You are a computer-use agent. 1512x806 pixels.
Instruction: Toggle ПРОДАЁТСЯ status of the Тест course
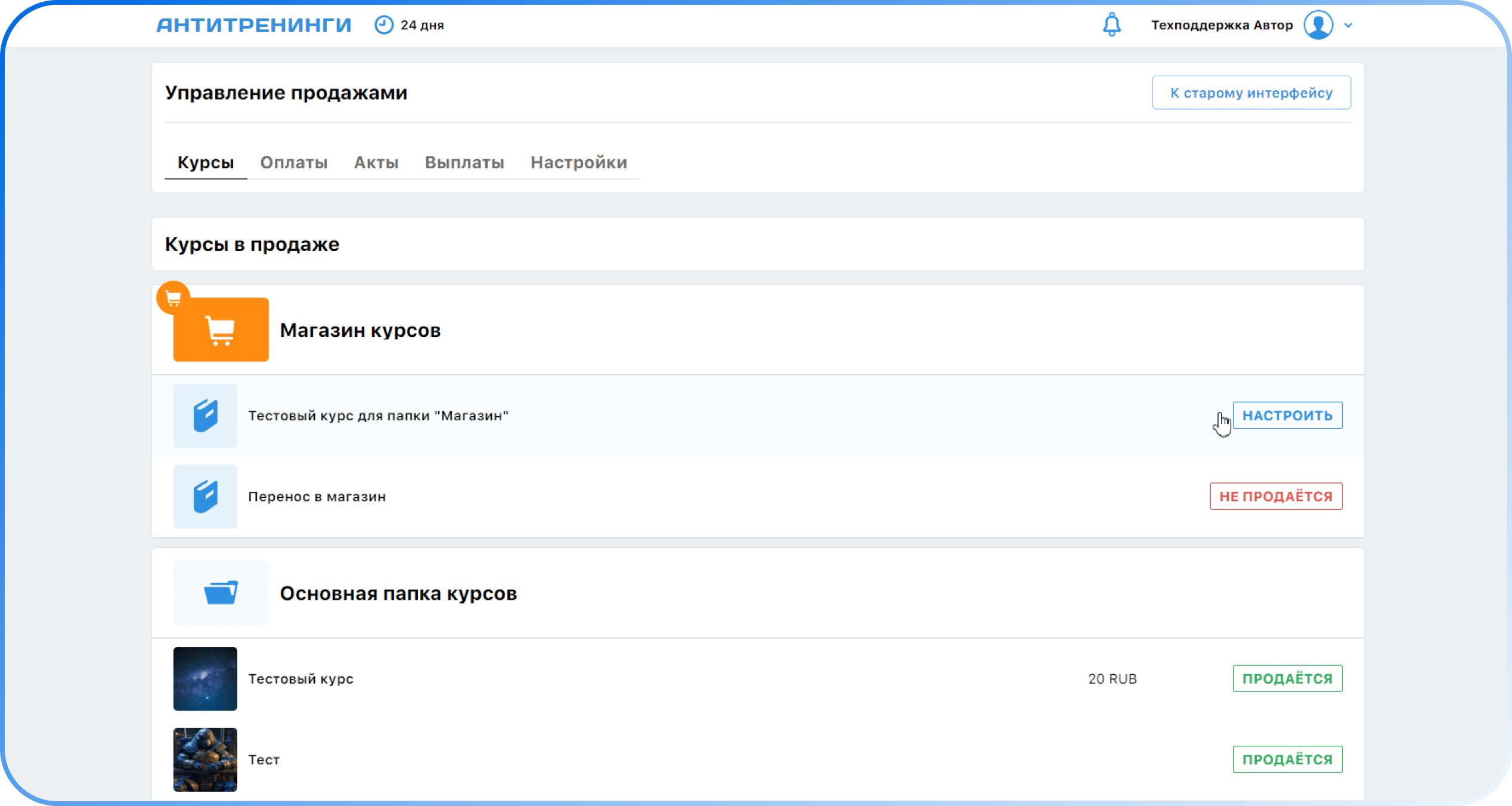click(x=1287, y=759)
